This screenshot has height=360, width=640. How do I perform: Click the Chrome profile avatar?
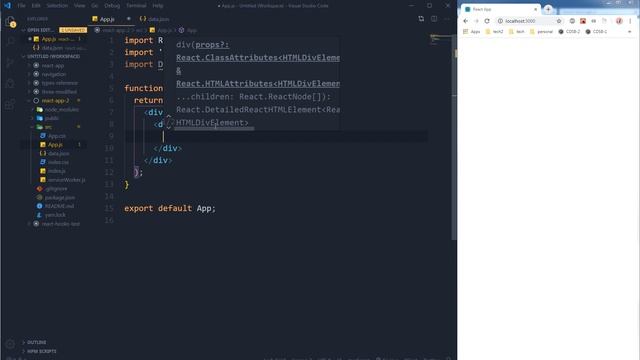(619, 21)
